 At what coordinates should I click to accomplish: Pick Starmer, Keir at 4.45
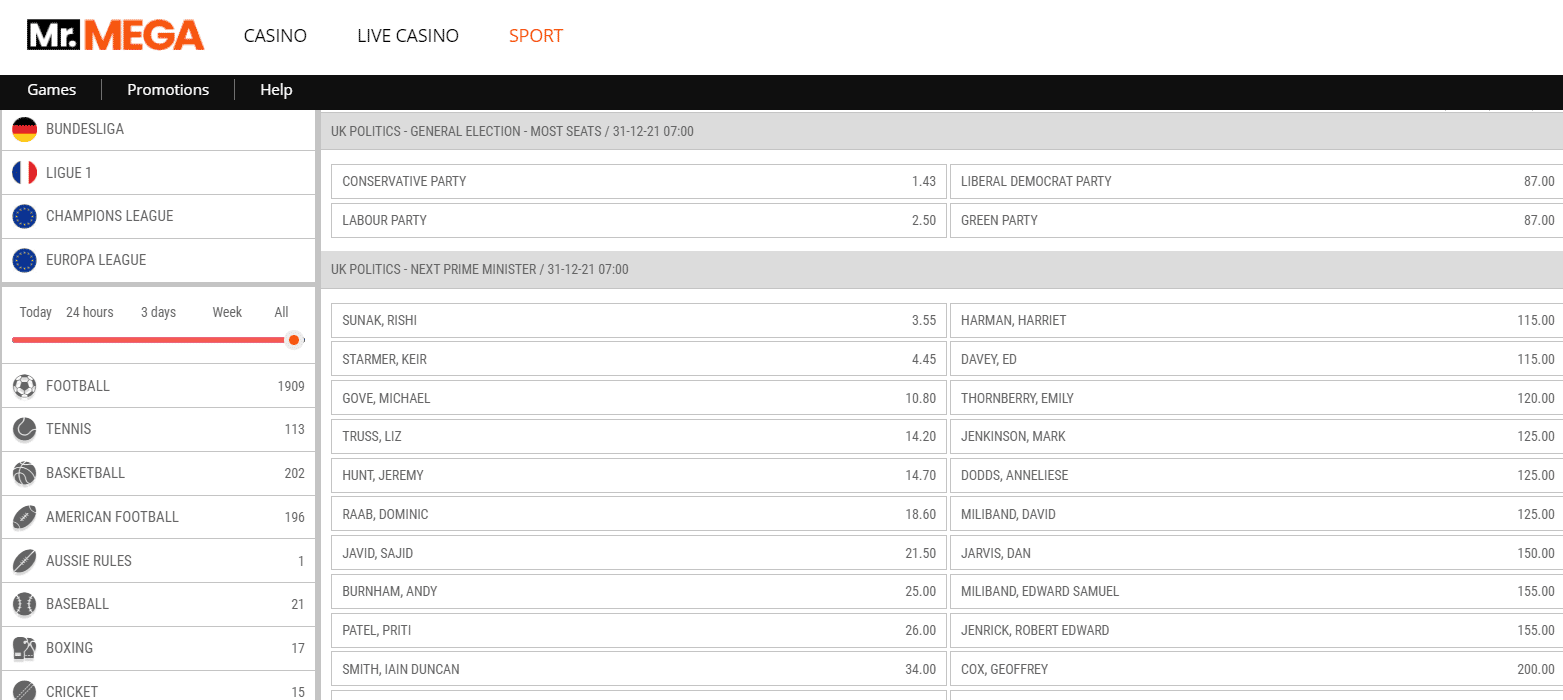[x=638, y=359]
